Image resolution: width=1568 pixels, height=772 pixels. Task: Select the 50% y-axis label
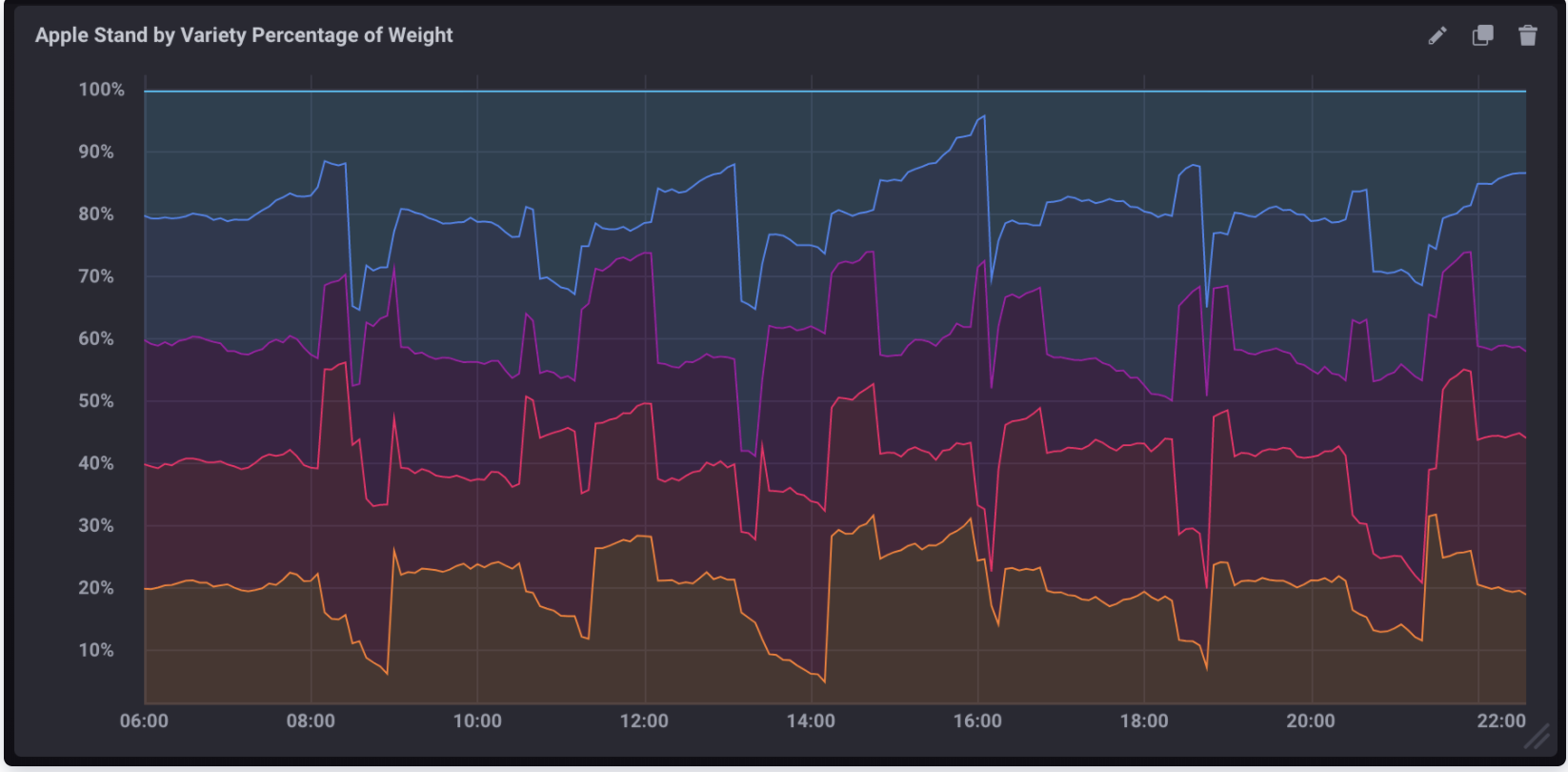pyautogui.click(x=96, y=401)
